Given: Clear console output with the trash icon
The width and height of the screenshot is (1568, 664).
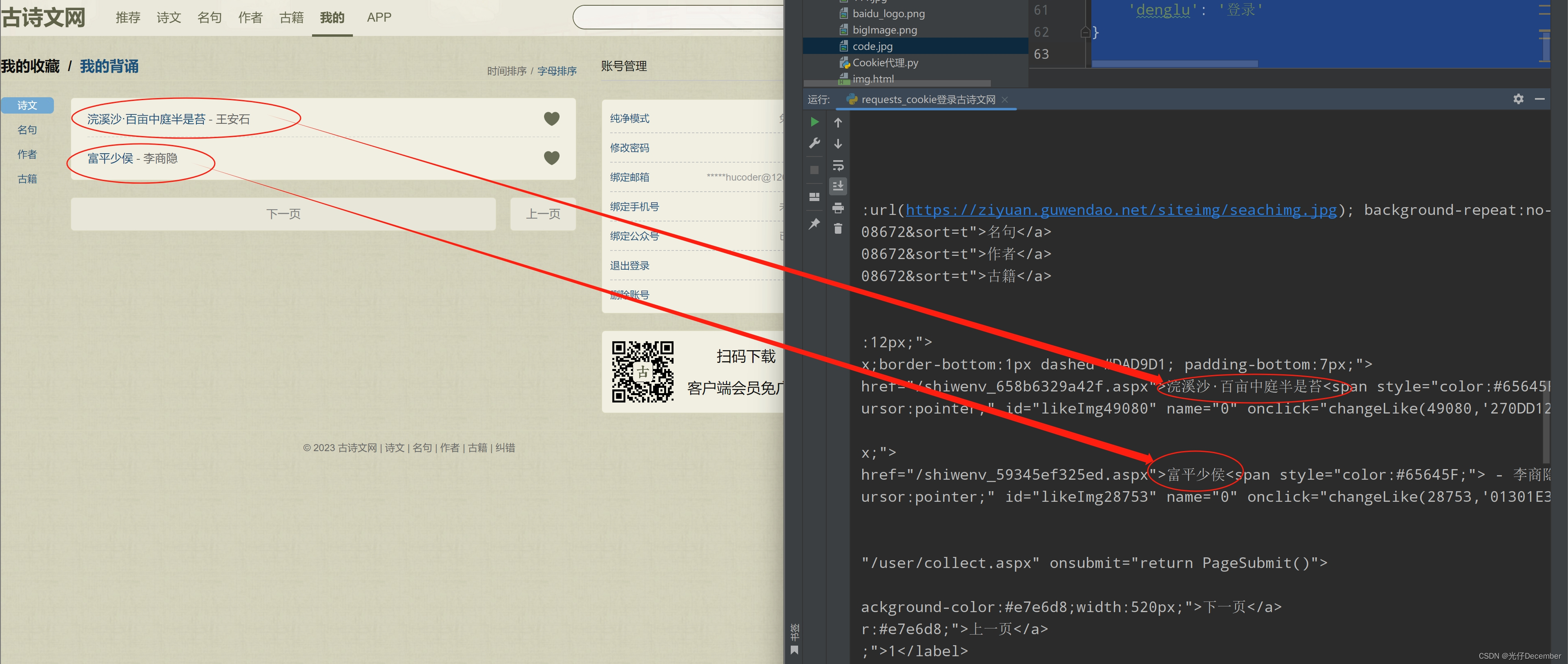Looking at the screenshot, I should click(x=838, y=228).
